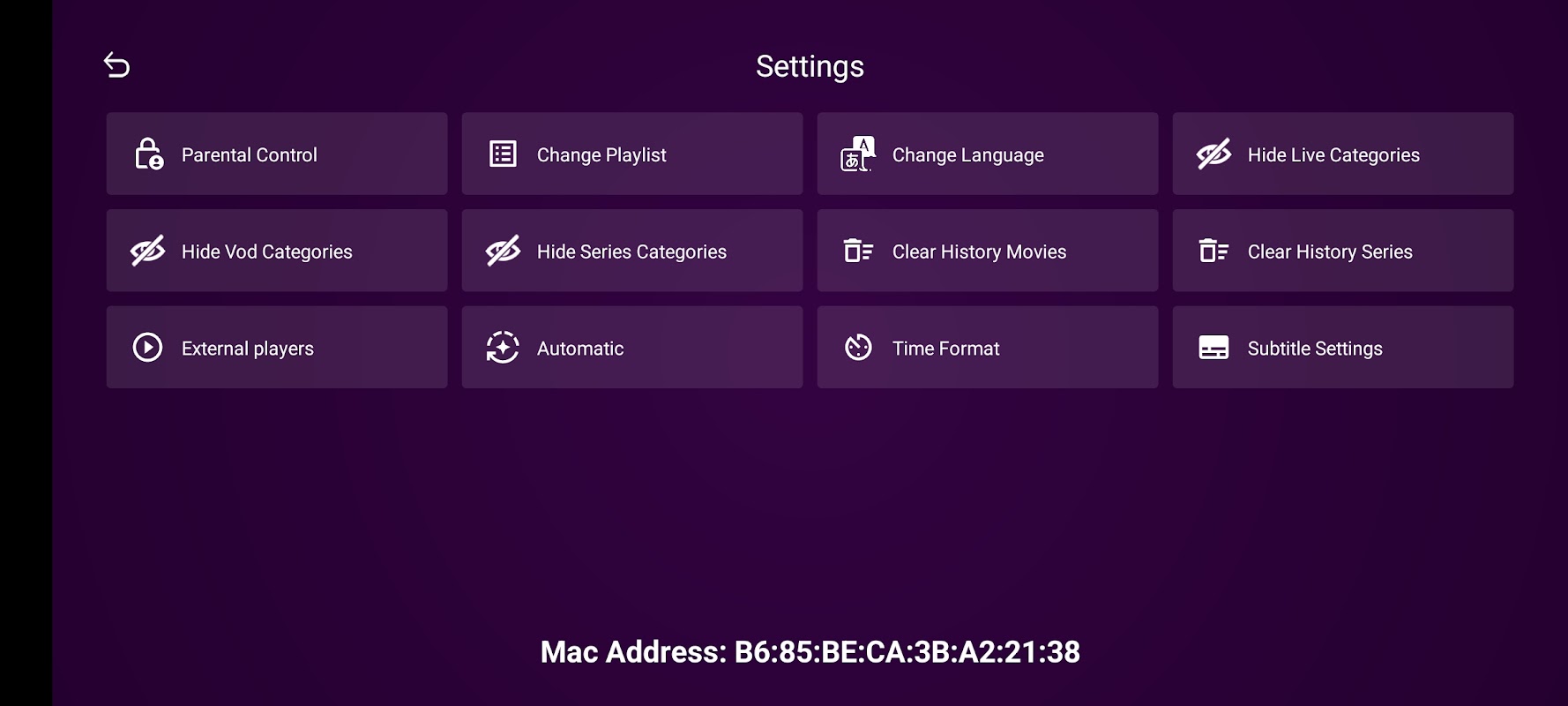
Task: Open Subtitle Settings
Action: [1343, 347]
